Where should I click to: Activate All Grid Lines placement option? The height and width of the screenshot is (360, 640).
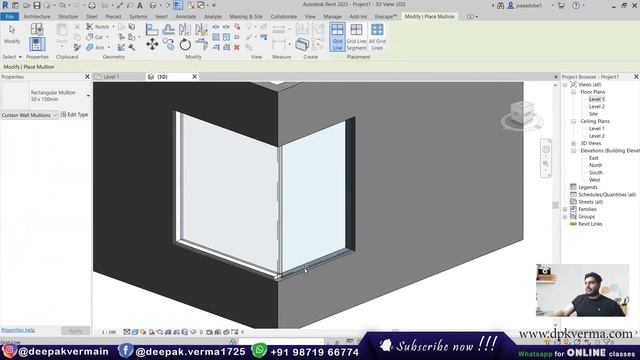coord(377,37)
